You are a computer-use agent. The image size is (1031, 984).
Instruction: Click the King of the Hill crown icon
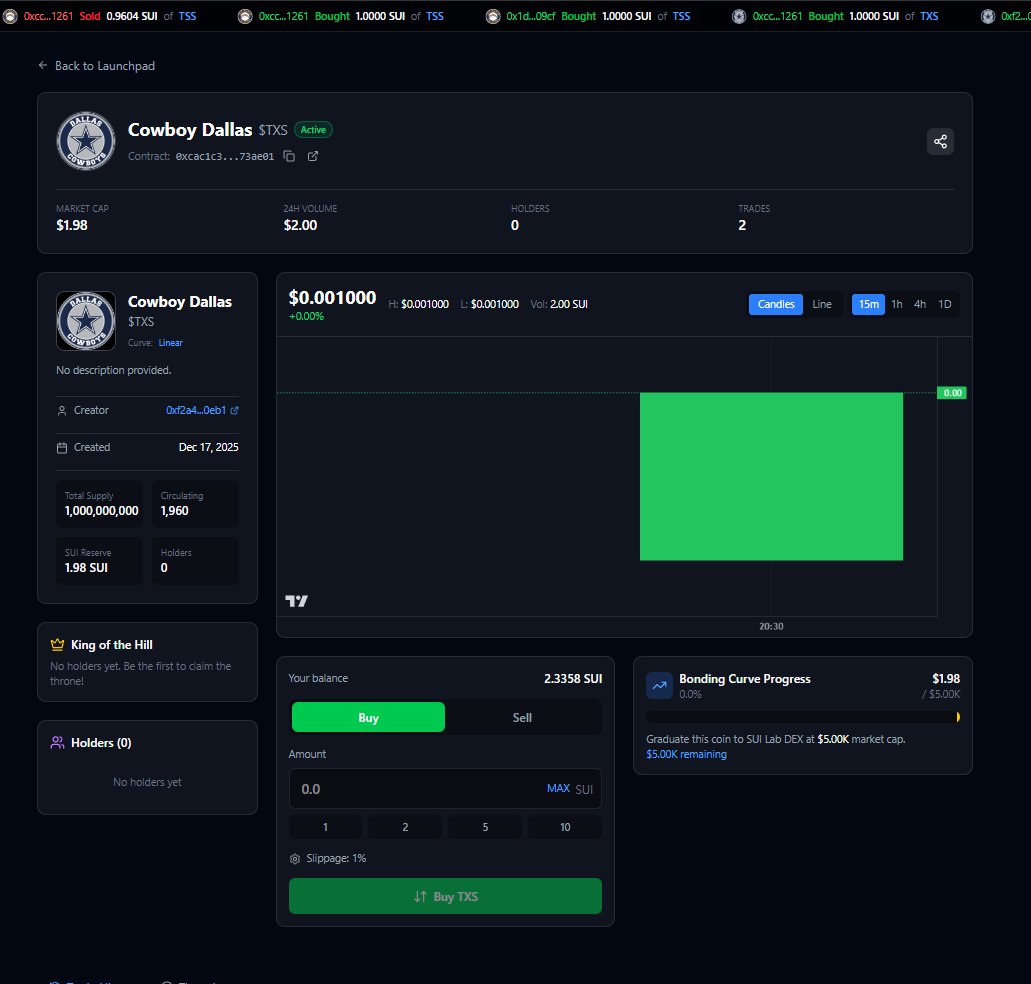57,645
